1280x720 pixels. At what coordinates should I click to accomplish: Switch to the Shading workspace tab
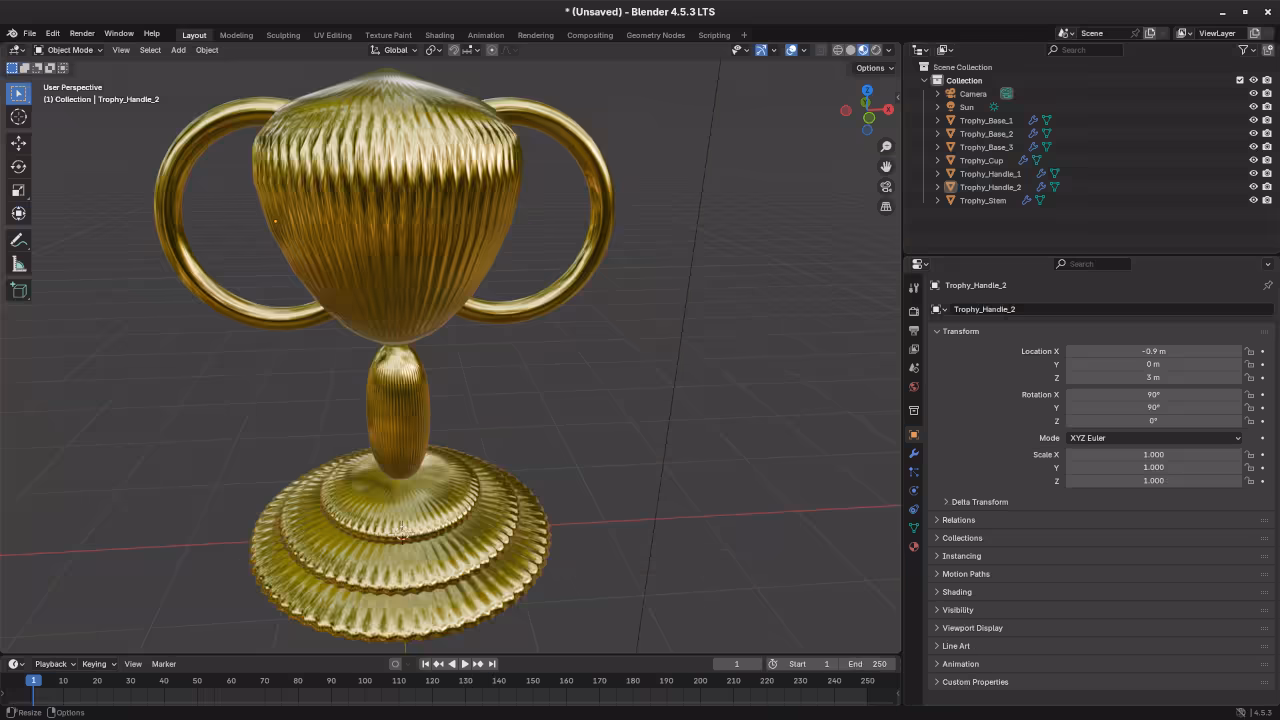click(439, 35)
